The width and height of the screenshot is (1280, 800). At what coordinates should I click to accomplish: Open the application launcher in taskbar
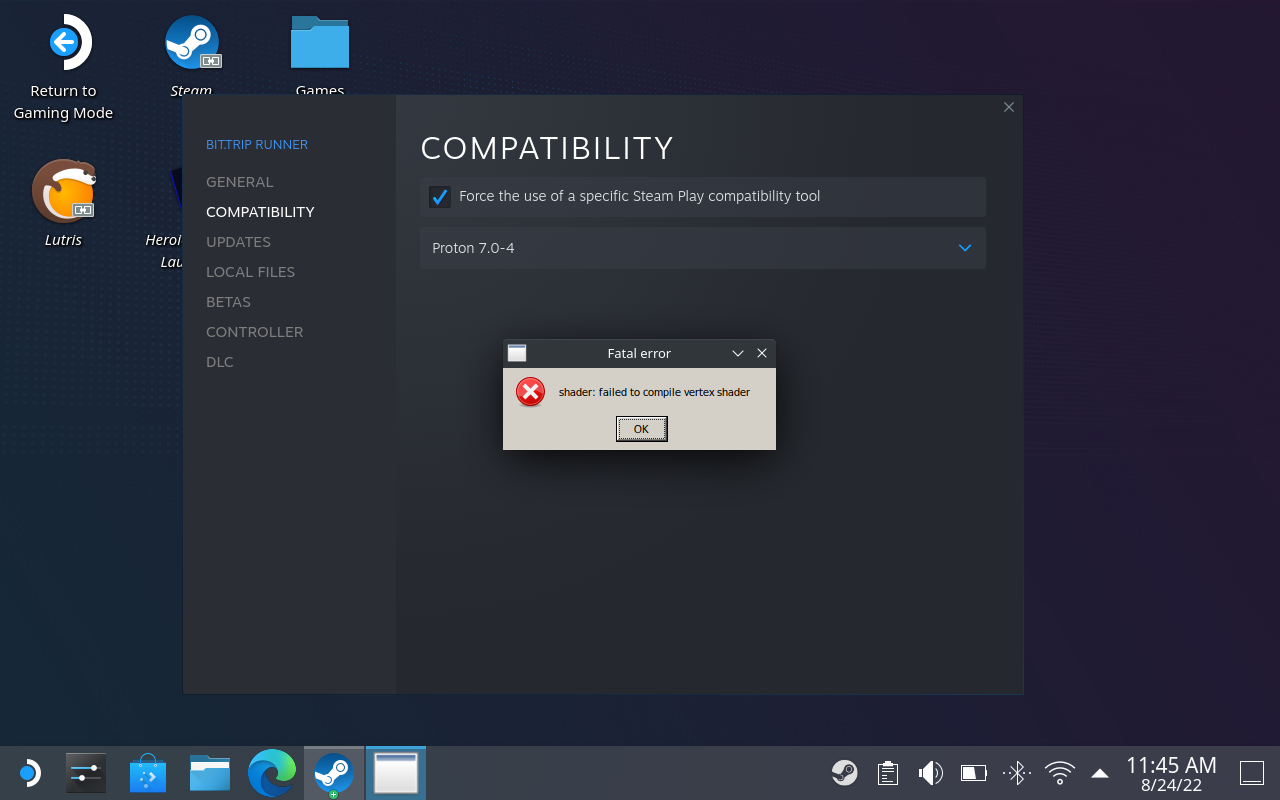click(x=29, y=773)
